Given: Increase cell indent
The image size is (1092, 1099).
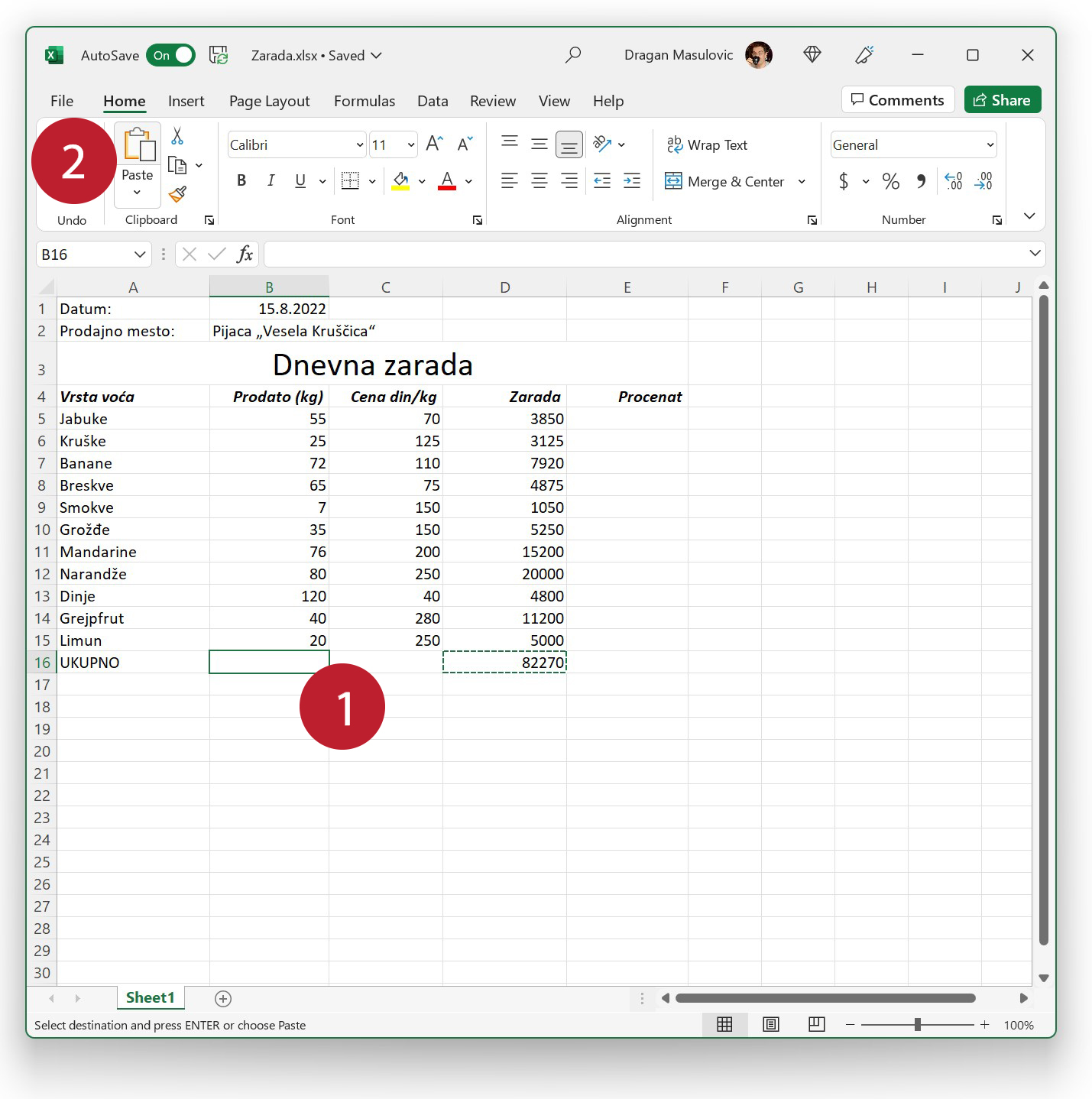Looking at the screenshot, I should (x=632, y=181).
